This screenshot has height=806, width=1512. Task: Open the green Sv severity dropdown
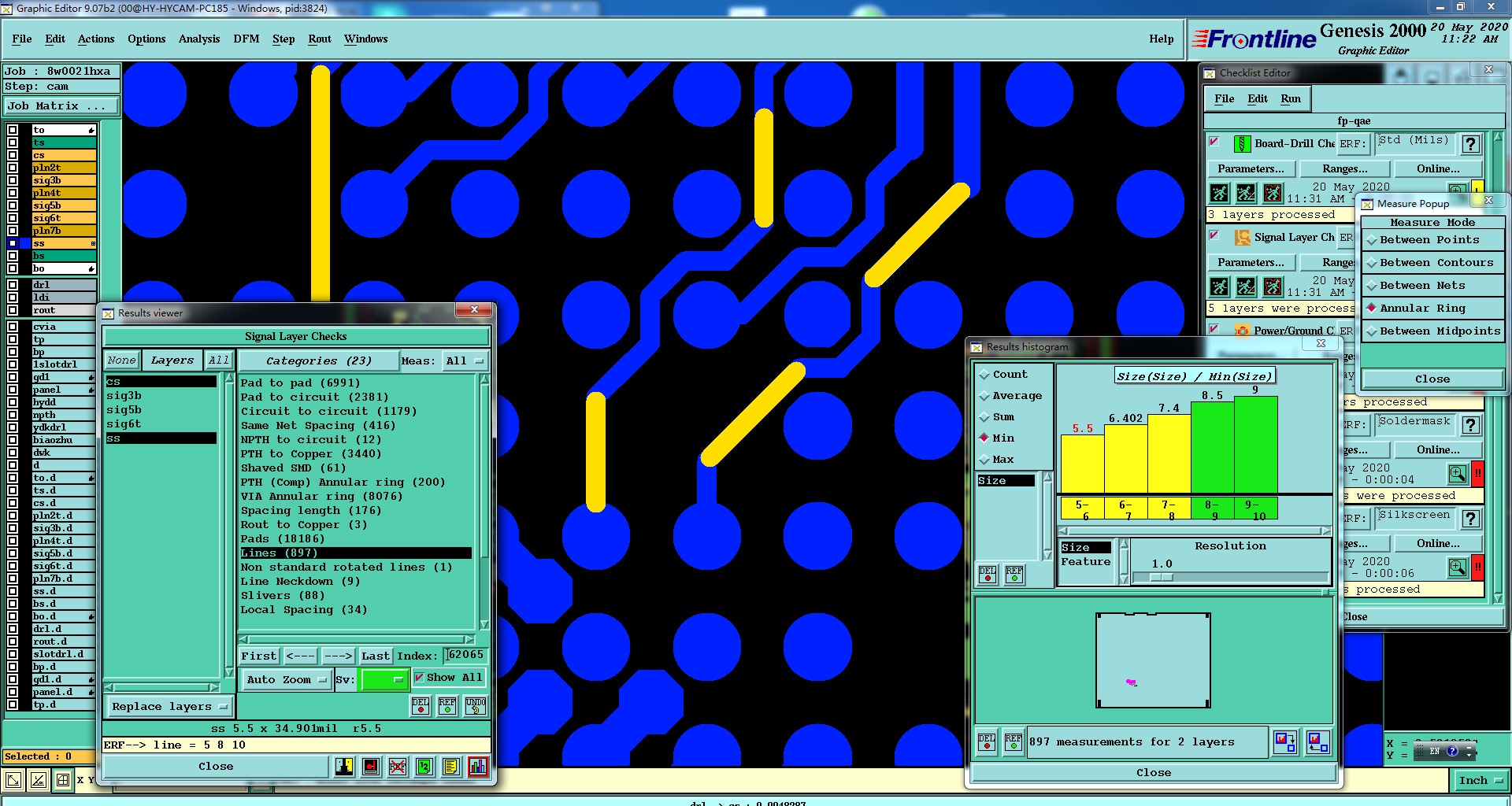384,680
